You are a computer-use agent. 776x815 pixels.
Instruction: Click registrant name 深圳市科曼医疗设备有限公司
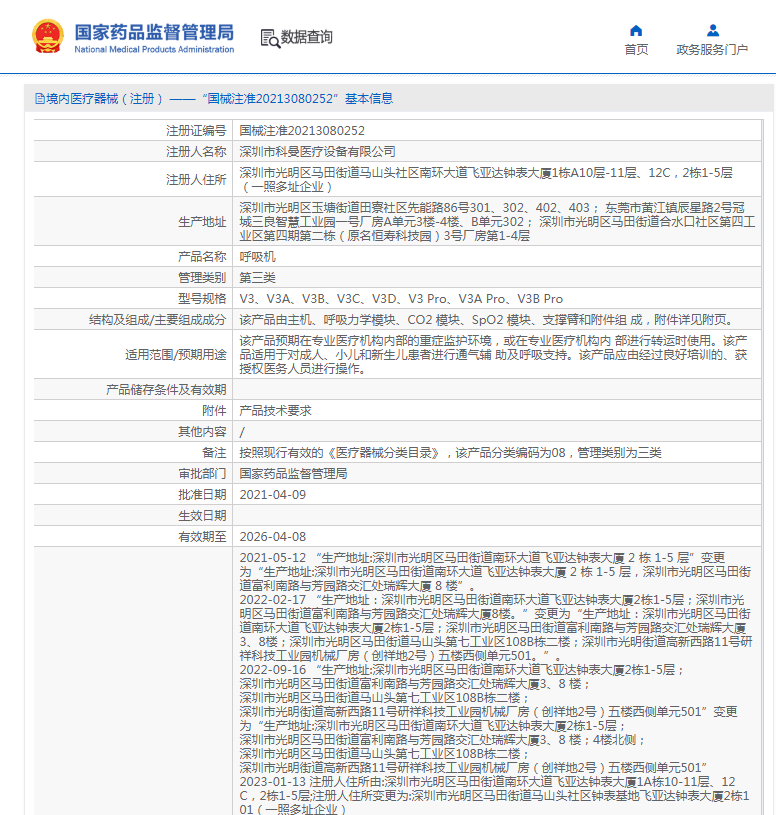tap(317, 152)
